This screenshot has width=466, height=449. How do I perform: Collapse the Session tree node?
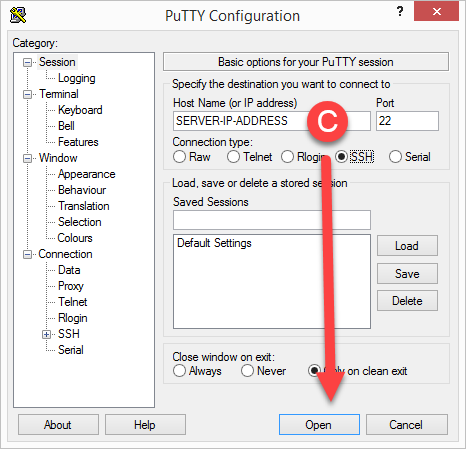27,62
